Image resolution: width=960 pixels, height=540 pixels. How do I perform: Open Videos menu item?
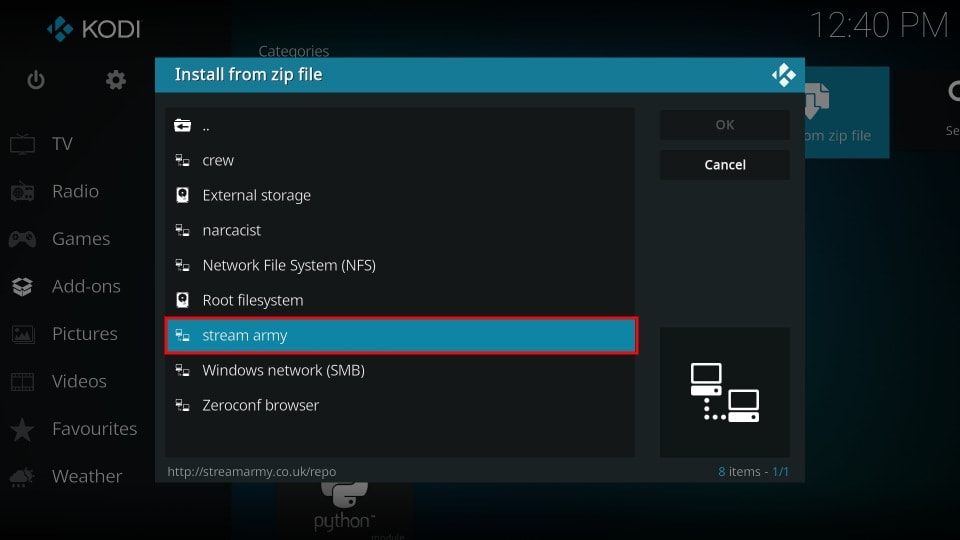(x=79, y=381)
